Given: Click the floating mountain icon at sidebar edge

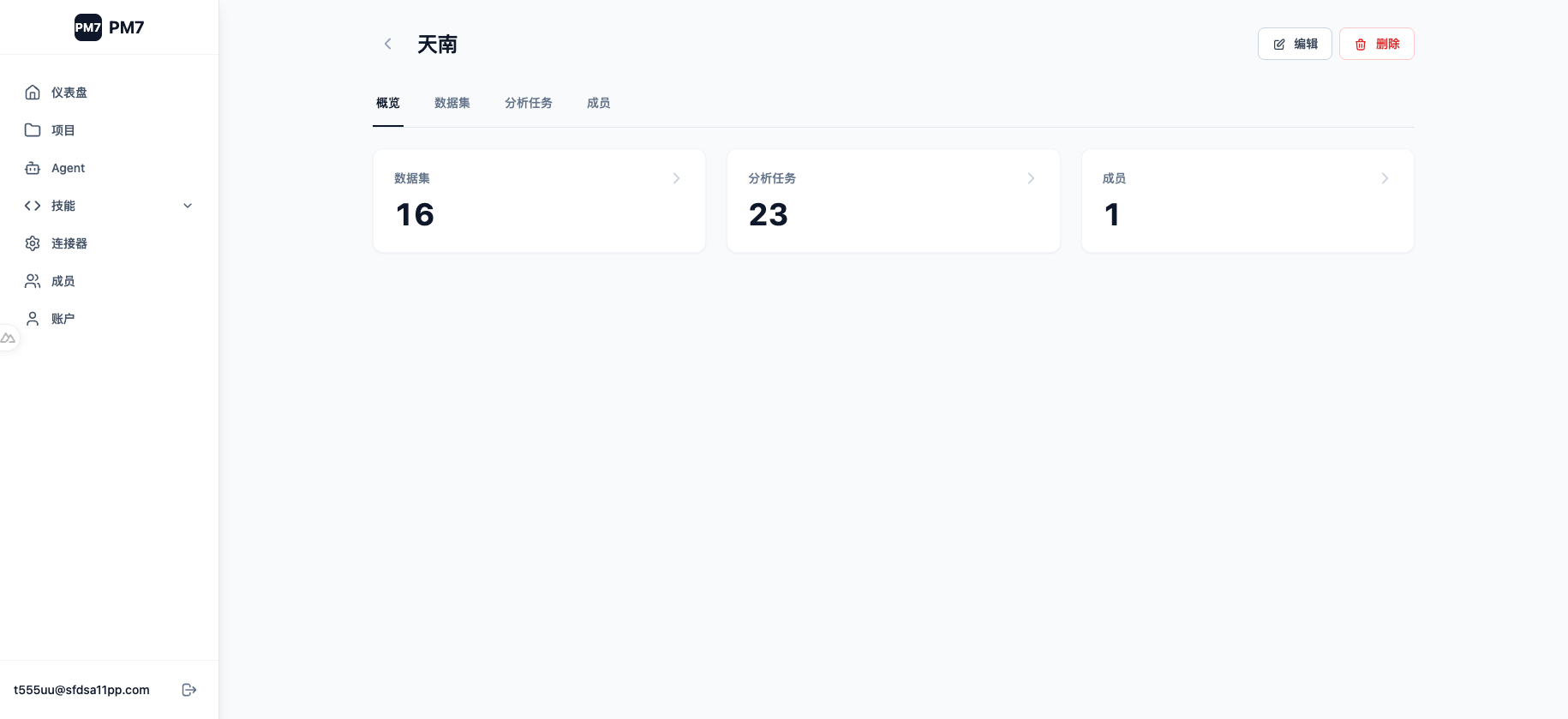Looking at the screenshot, I should (8, 339).
